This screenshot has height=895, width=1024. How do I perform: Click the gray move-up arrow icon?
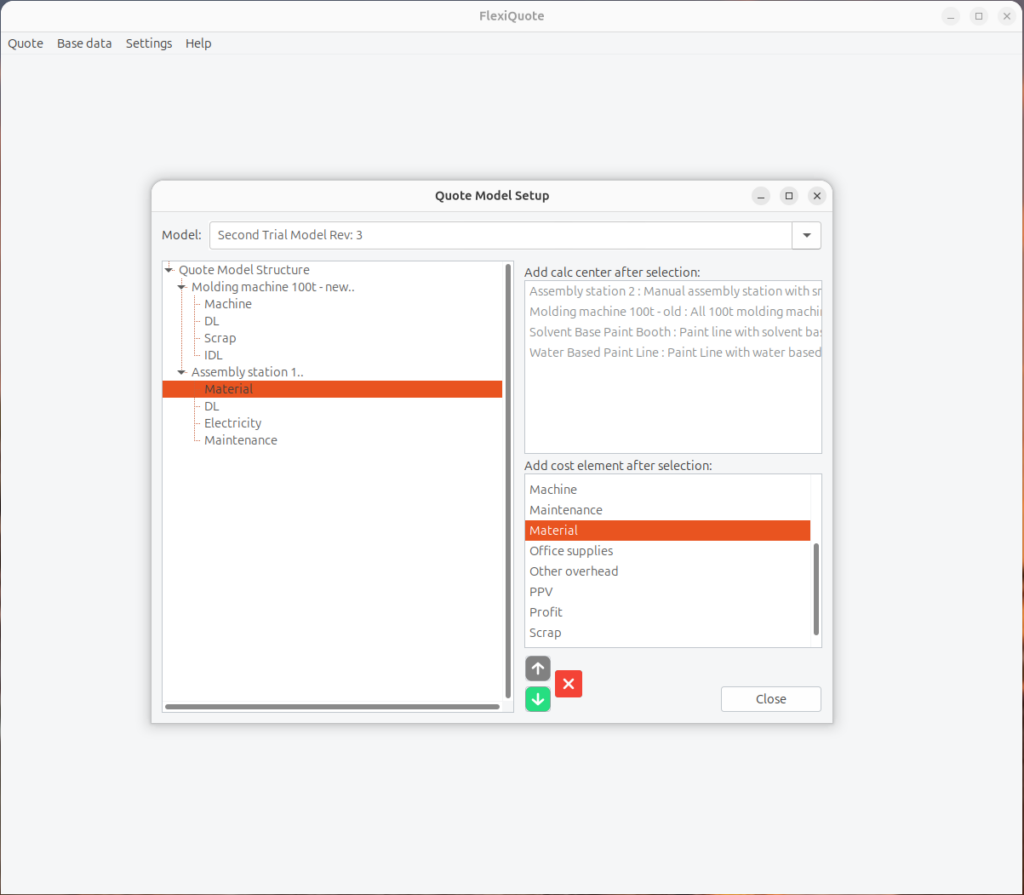(x=538, y=668)
